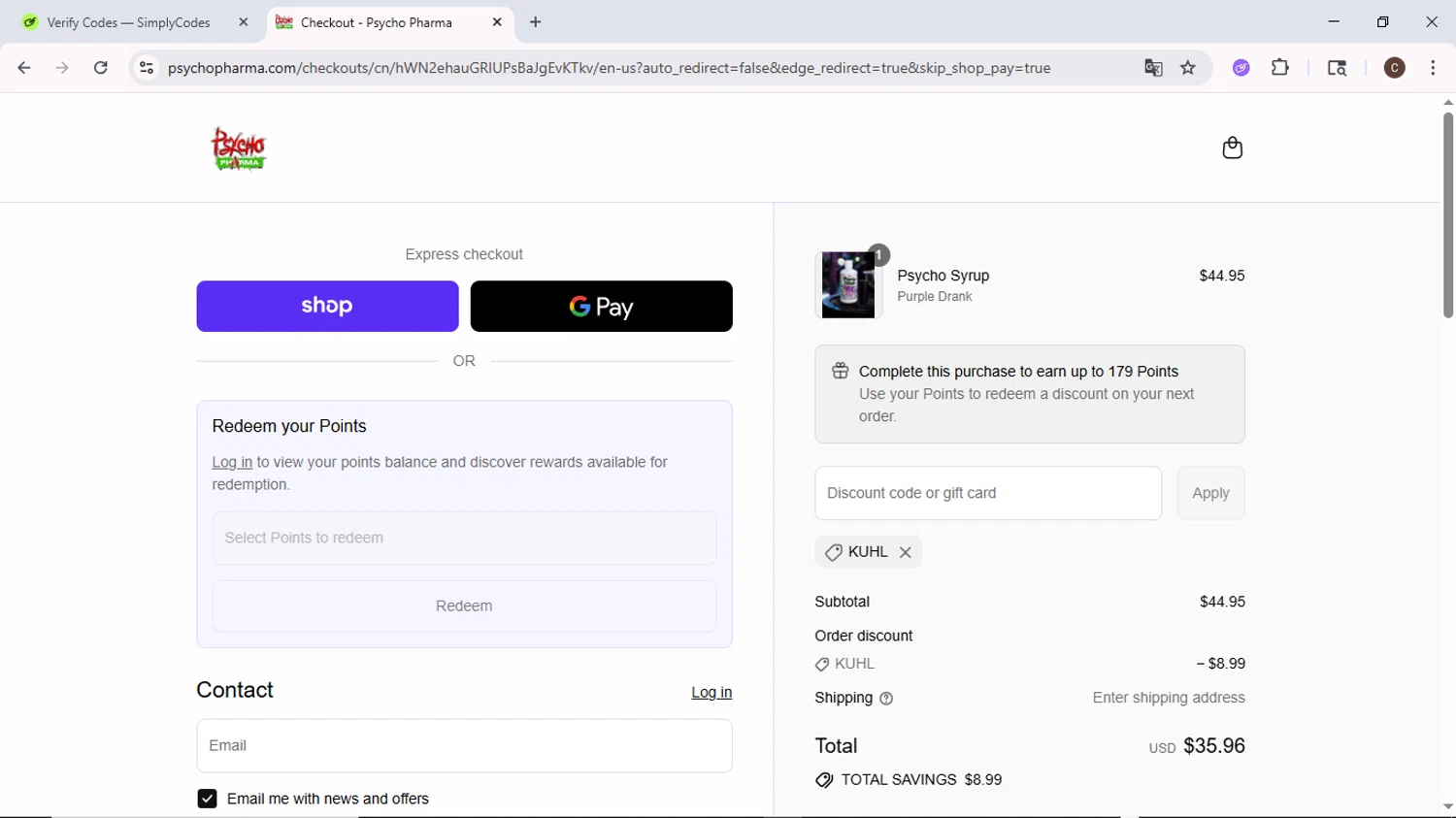Click the browser address bar URL
The width and height of the screenshot is (1456, 818).
[x=609, y=68]
